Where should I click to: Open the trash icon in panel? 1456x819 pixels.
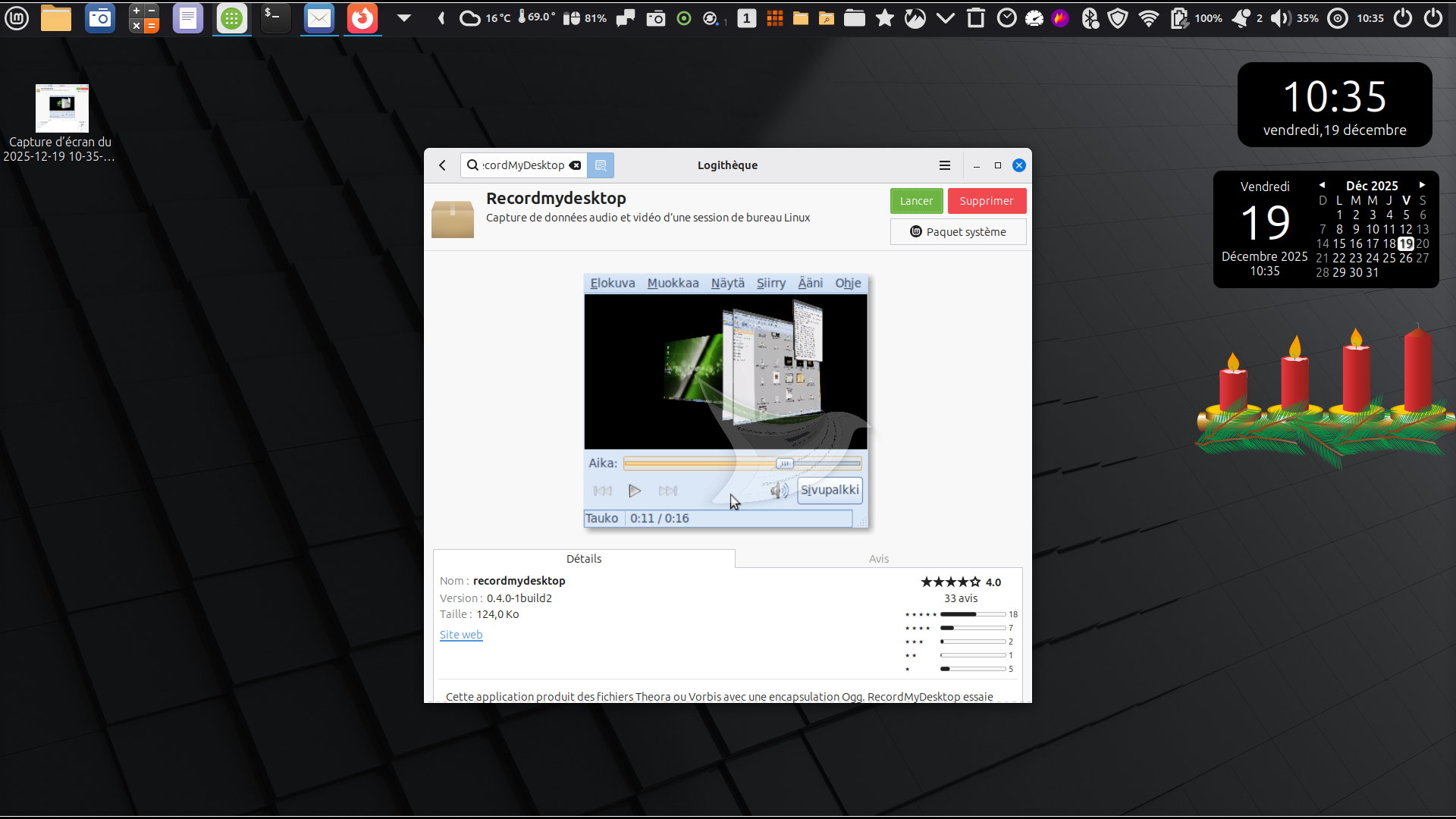click(976, 18)
